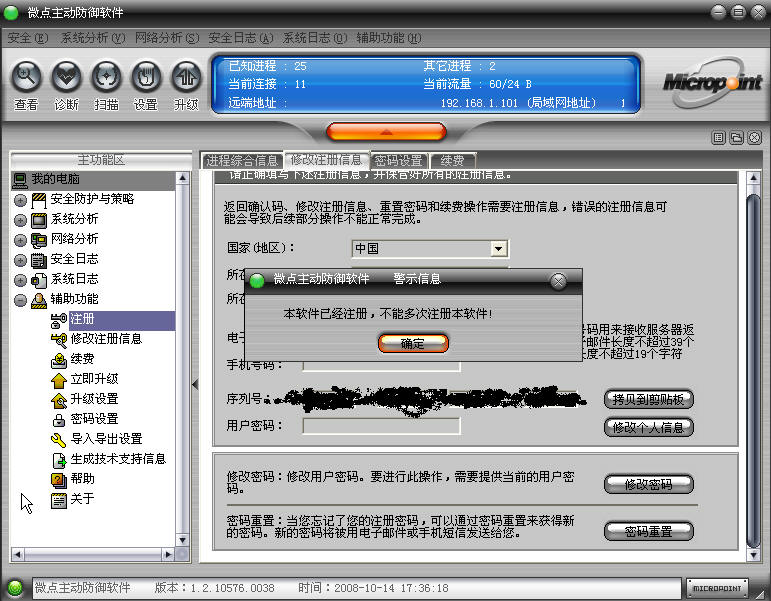Open 升级设置 house icon
This screenshot has width=771, height=601.
[59, 400]
